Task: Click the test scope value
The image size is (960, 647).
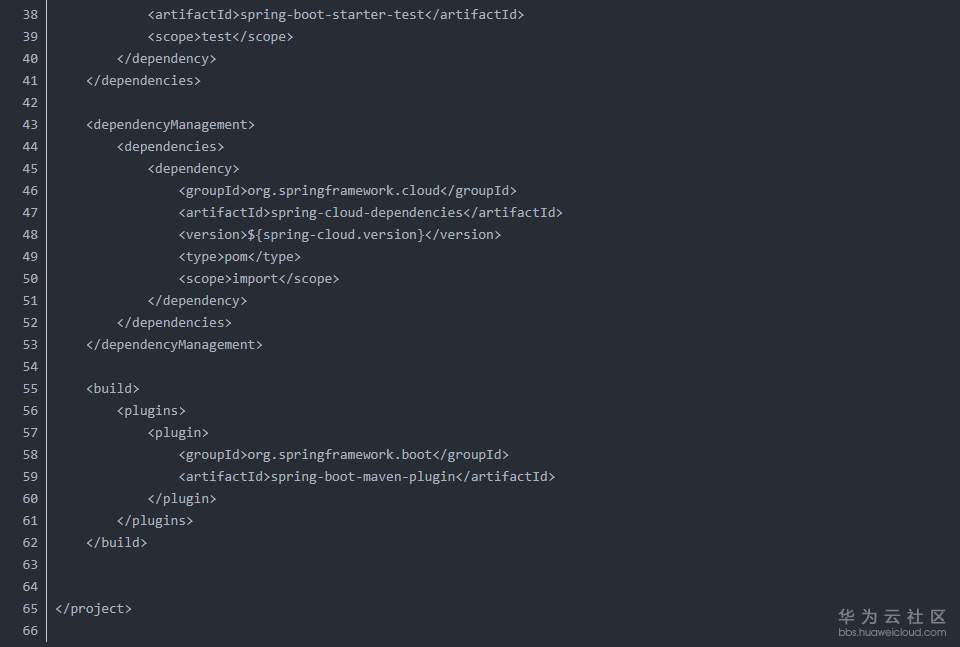Action: pos(216,37)
